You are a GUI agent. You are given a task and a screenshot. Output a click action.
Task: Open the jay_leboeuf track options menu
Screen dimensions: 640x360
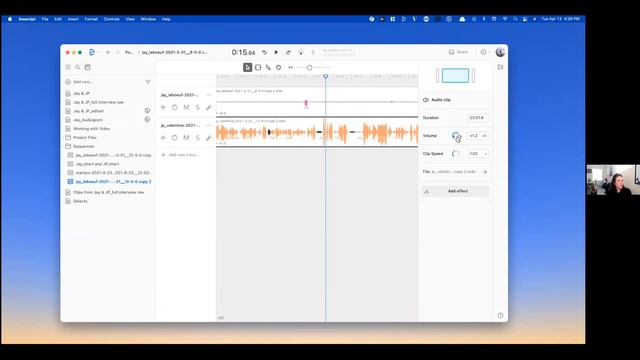(x=209, y=95)
